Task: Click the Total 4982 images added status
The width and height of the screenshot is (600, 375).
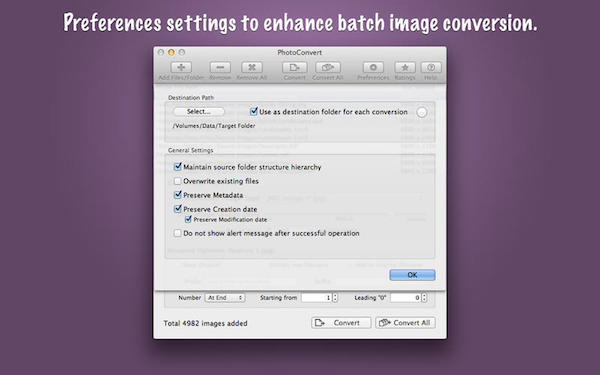Action: click(205, 323)
